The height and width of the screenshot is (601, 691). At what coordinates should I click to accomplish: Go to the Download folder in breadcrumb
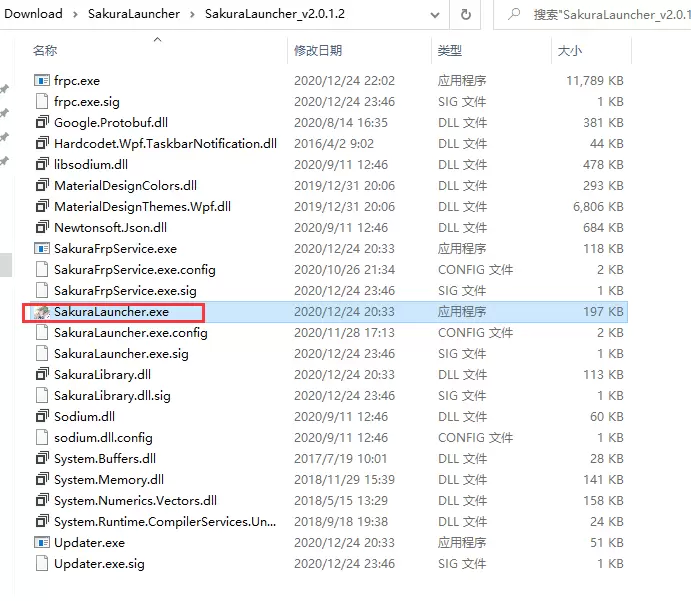click(33, 14)
